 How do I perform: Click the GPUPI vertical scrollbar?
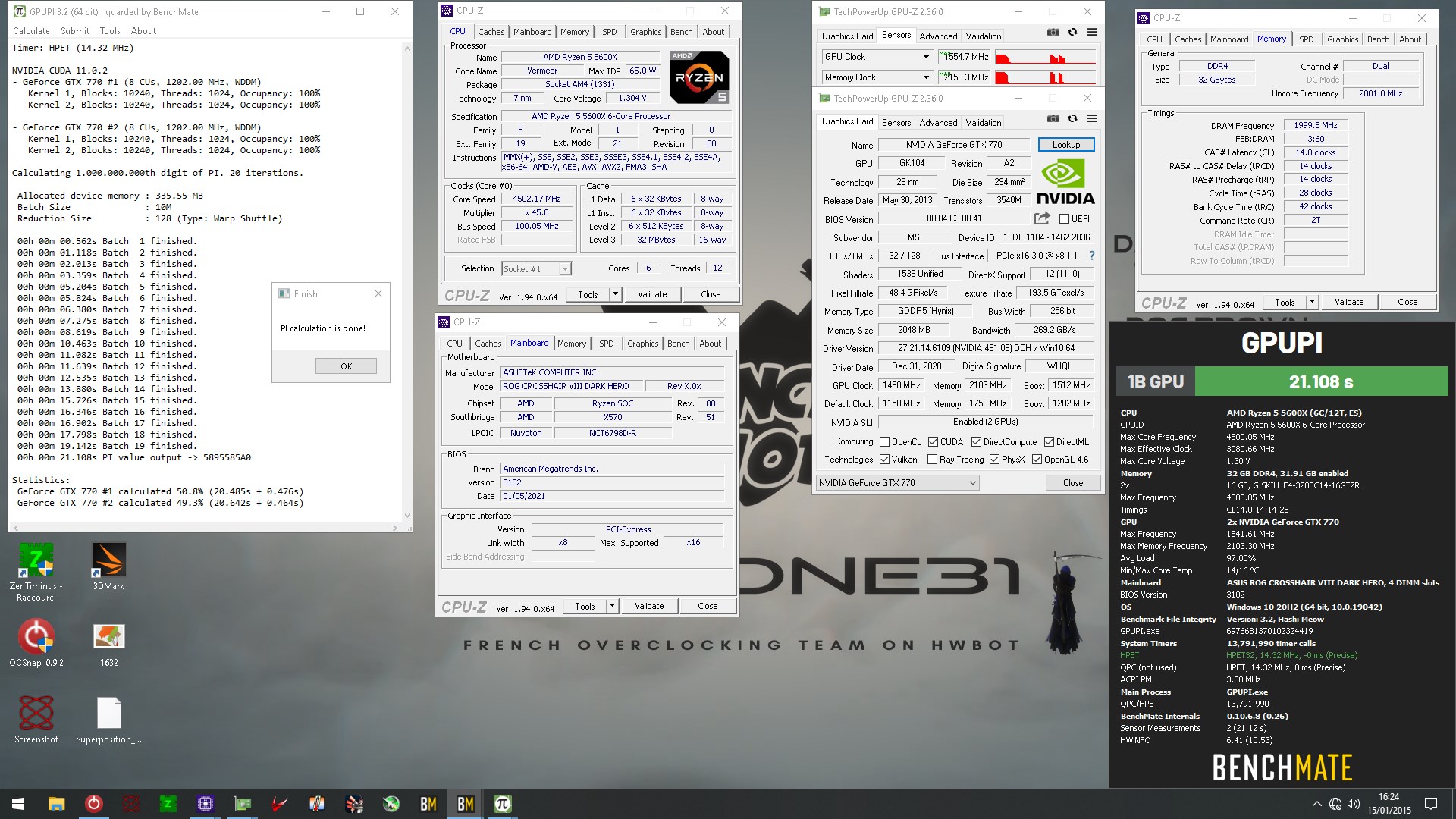click(x=407, y=282)
